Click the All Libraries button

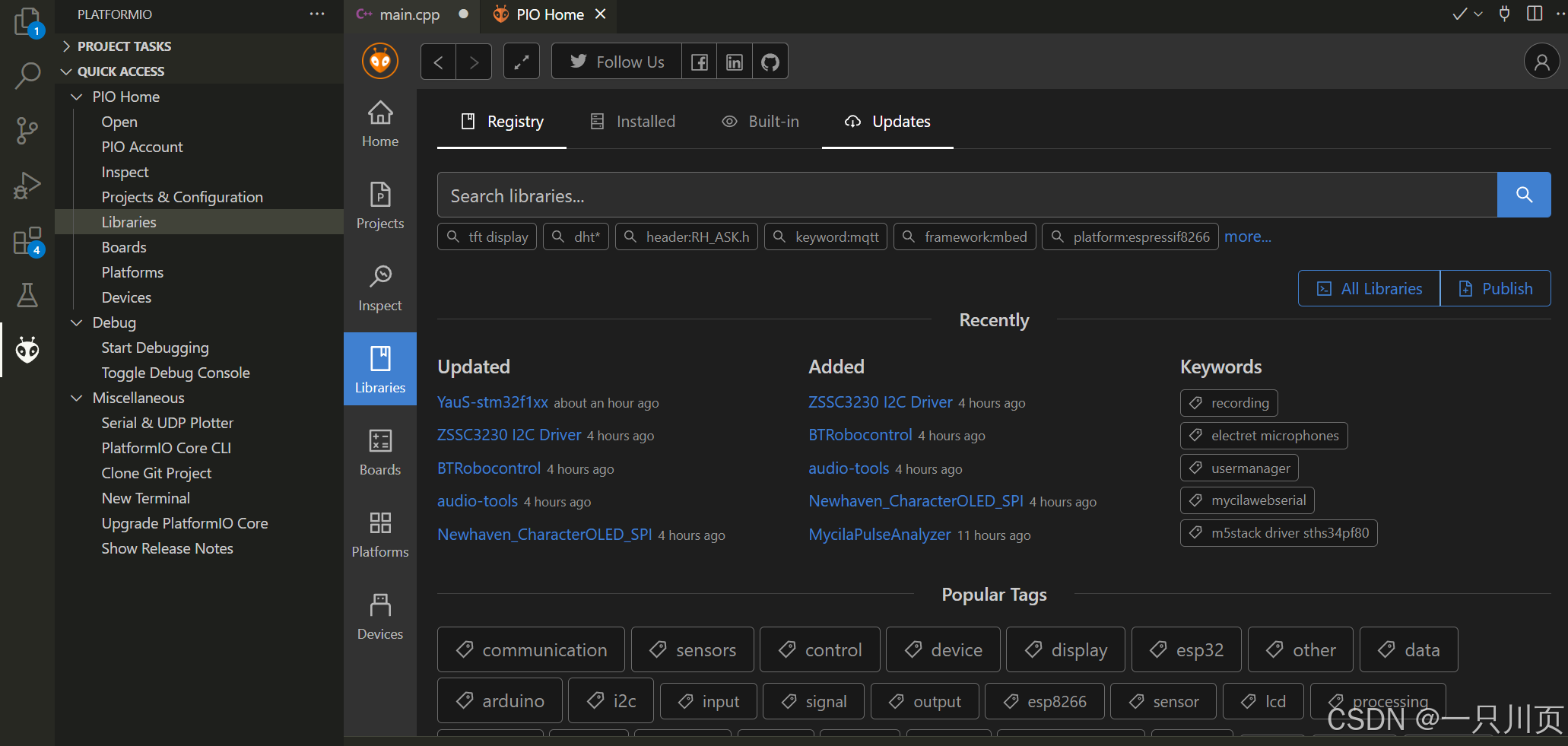[x=1369, y=288]
